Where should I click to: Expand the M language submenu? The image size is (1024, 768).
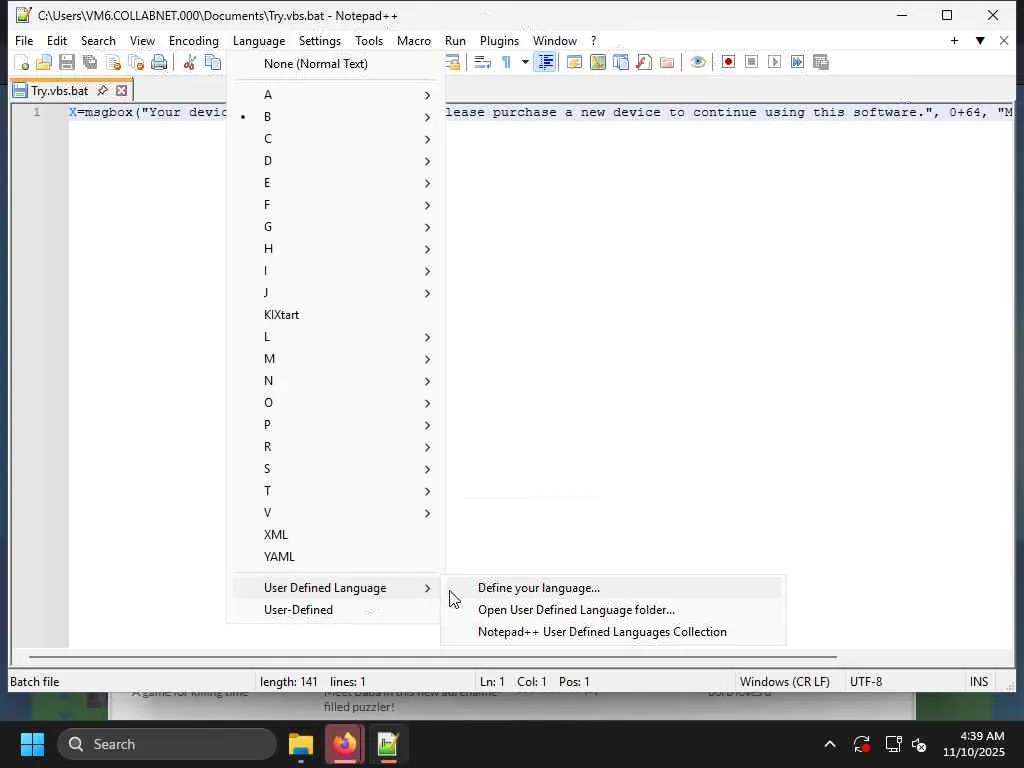coord(336,359)
